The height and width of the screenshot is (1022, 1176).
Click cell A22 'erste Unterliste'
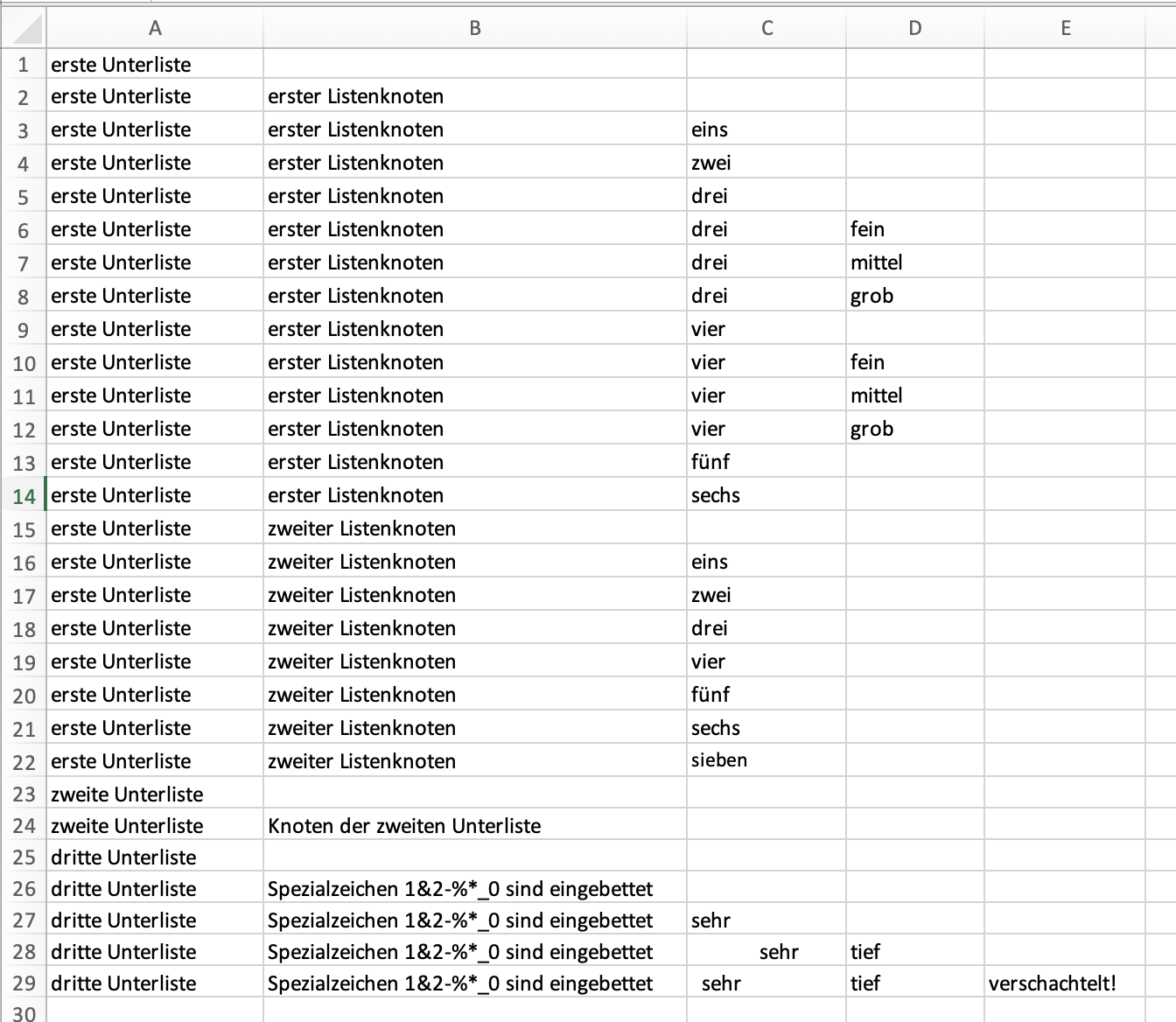(155, 760)
